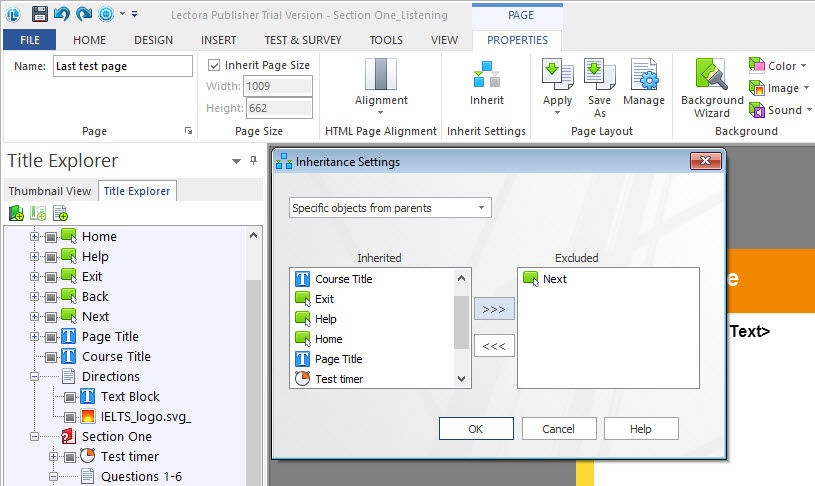Toggle the gray box beside Course Title tree item
Image resolution: width=815 pixels, height=486 pixels.
pos(50,357)
